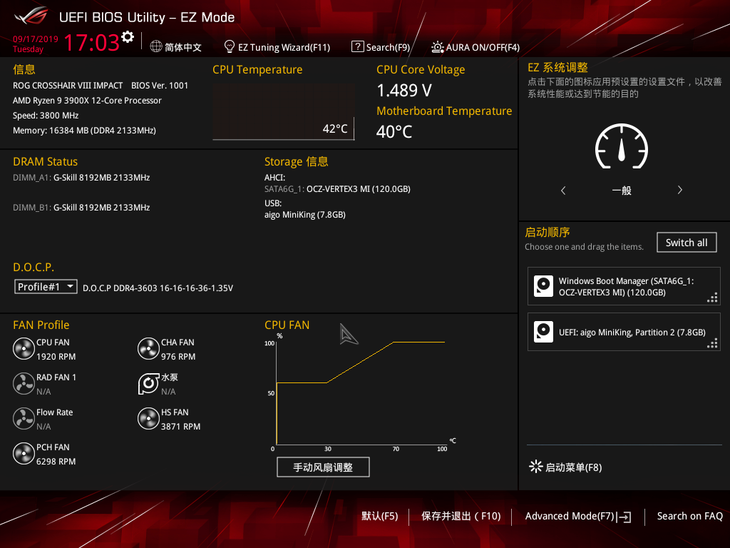This screenshot has height=548, width=730.
Task: Click DIMM_B1 G-Skill 8192MB entry
Action: (81, 207)
